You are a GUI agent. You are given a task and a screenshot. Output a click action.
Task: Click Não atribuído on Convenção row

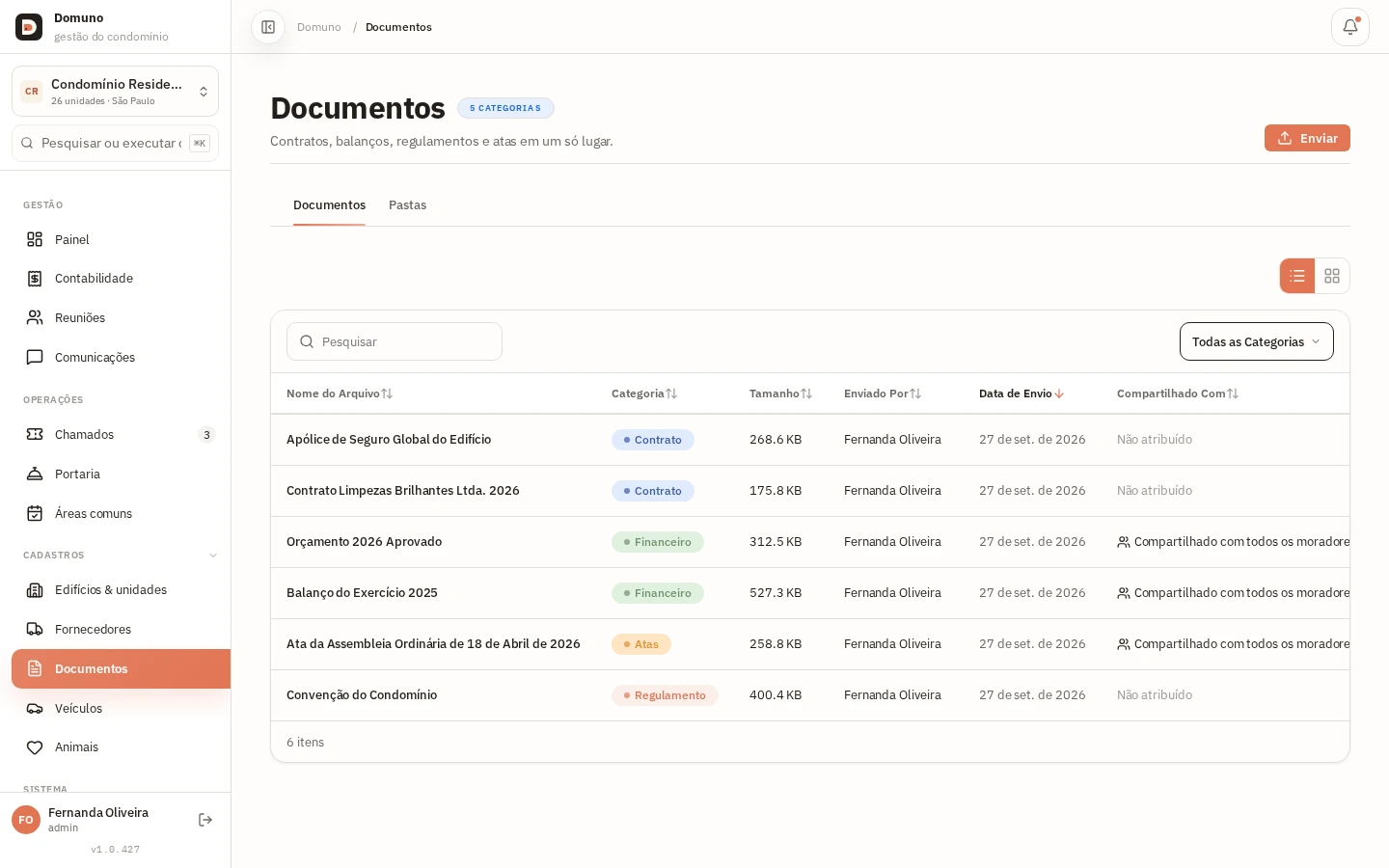click(1155, 695)
